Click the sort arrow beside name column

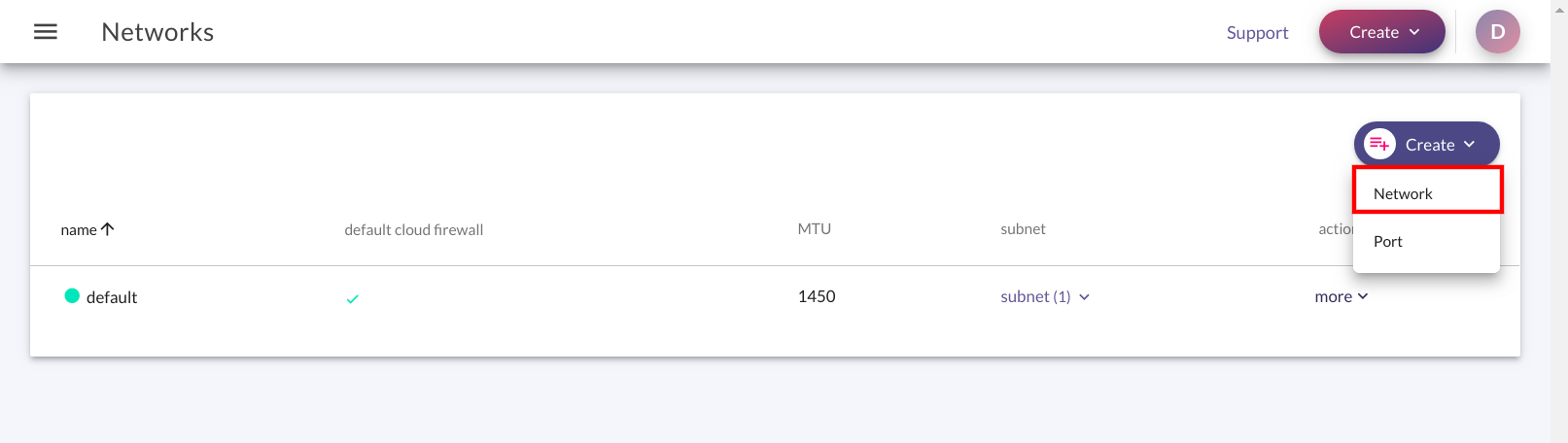pos(108,229)
